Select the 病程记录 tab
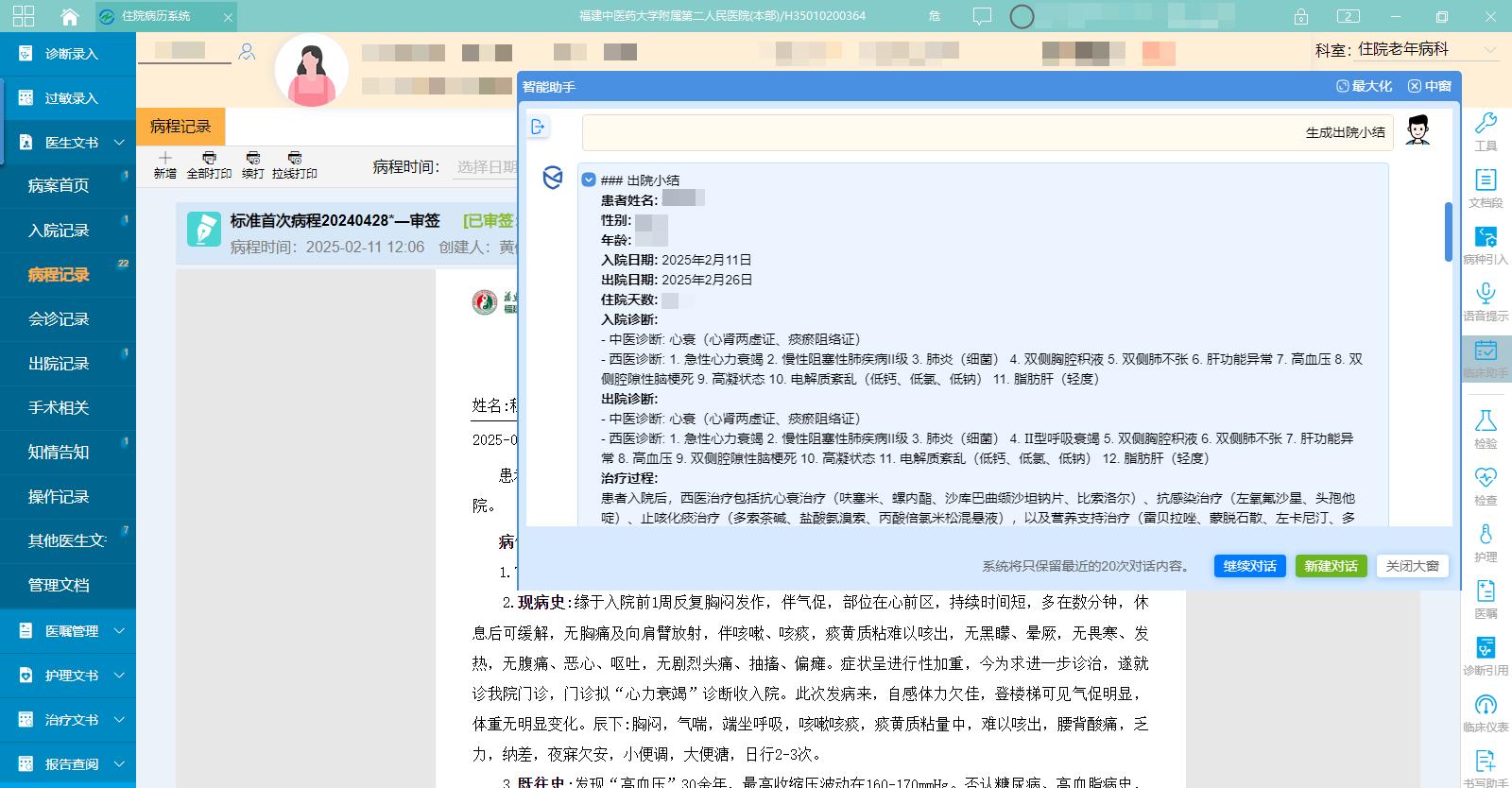The height and width of the screenshot is (788, 1512). click(x=180, y=127)
